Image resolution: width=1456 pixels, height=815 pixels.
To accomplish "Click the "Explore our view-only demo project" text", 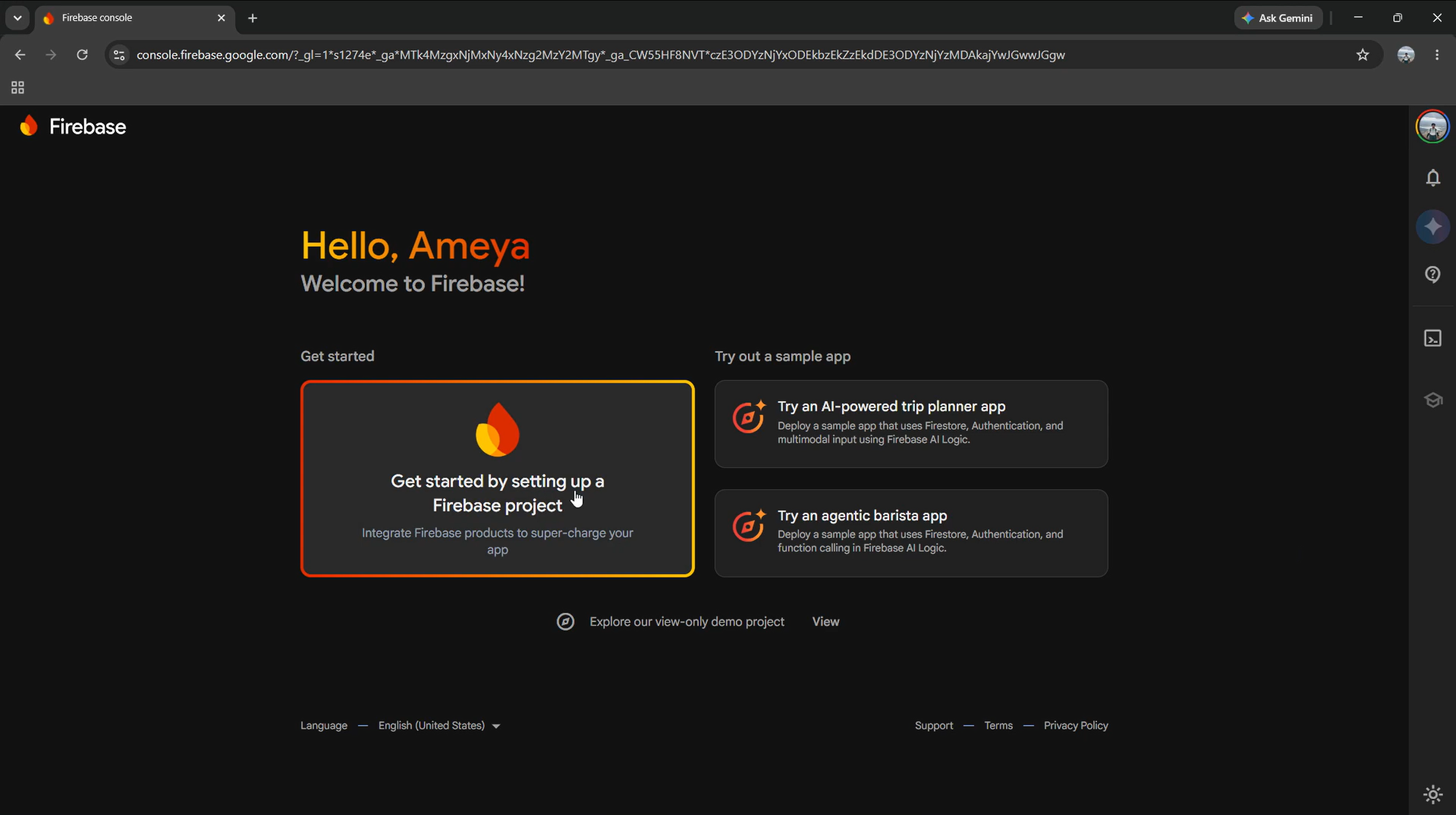I will (x=687, y=621).
